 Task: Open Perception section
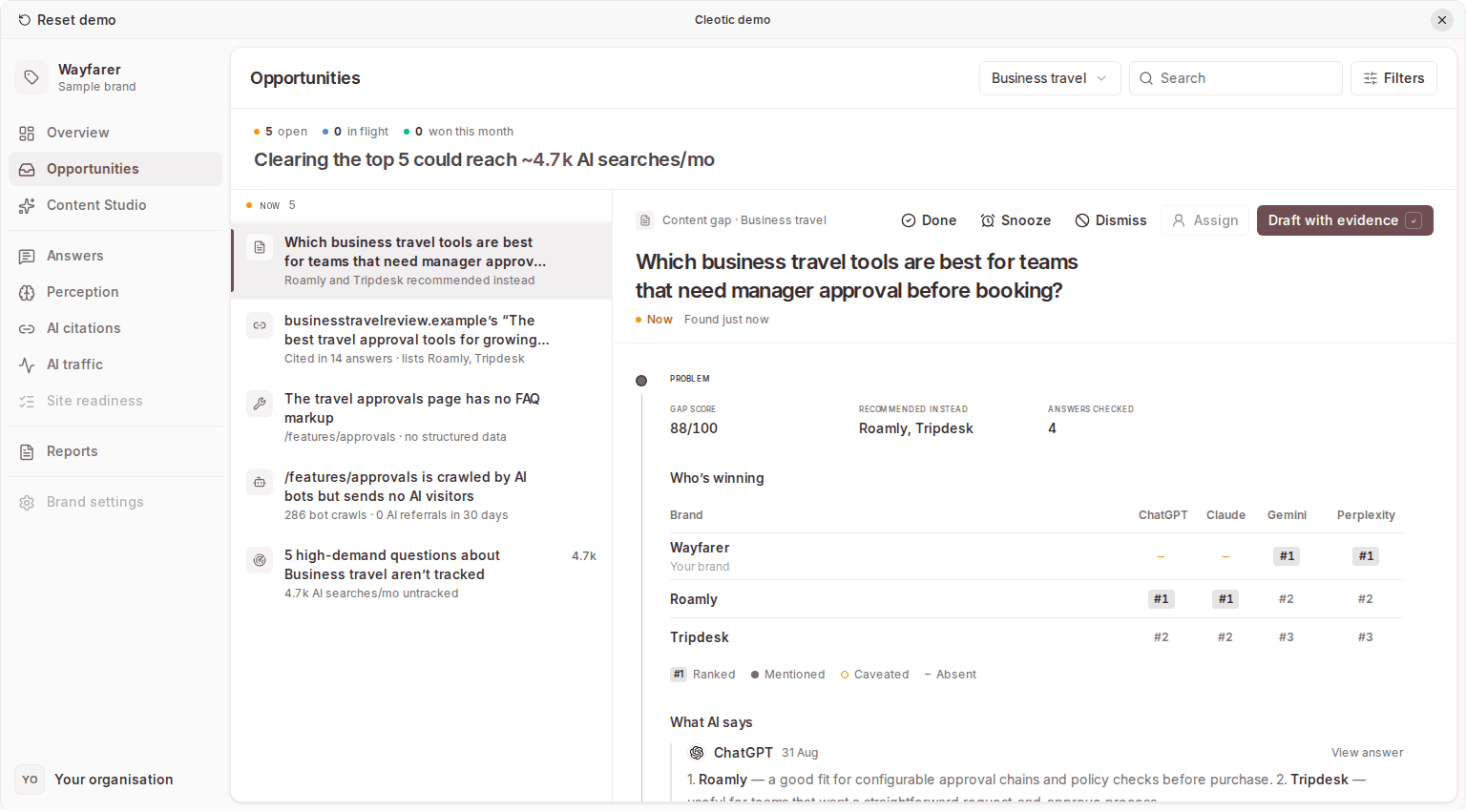tap(115, 292)
